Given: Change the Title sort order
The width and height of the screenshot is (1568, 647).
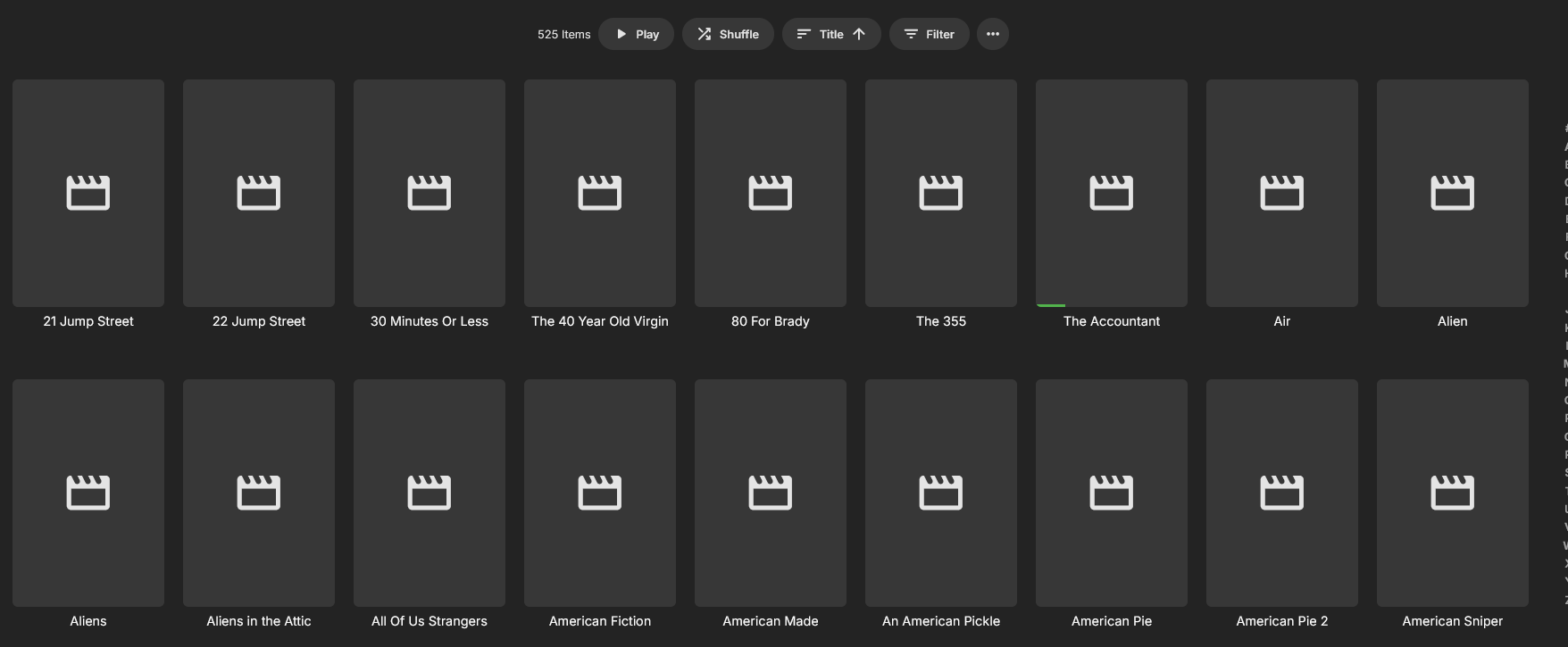Looking at the screenshot, I should click(x=831, y=34).
